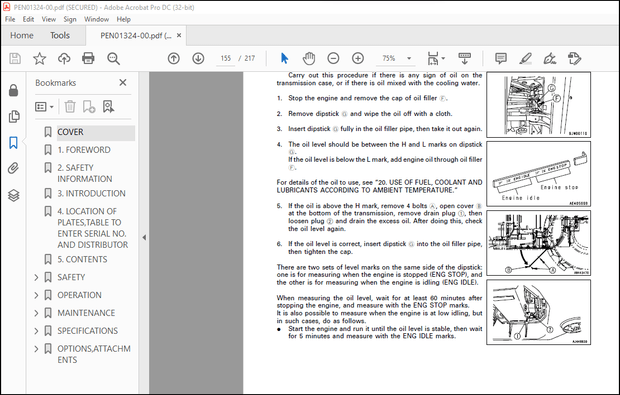Toggle the Bookmarks panel icon
The width and height of the screenshot is (620, 395).
(x=13, y=143)
